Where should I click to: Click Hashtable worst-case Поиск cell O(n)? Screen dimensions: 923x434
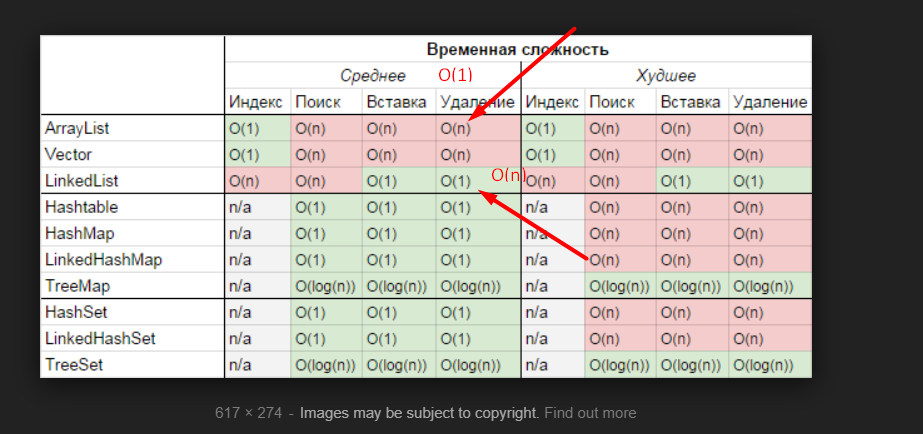point(620,207)
